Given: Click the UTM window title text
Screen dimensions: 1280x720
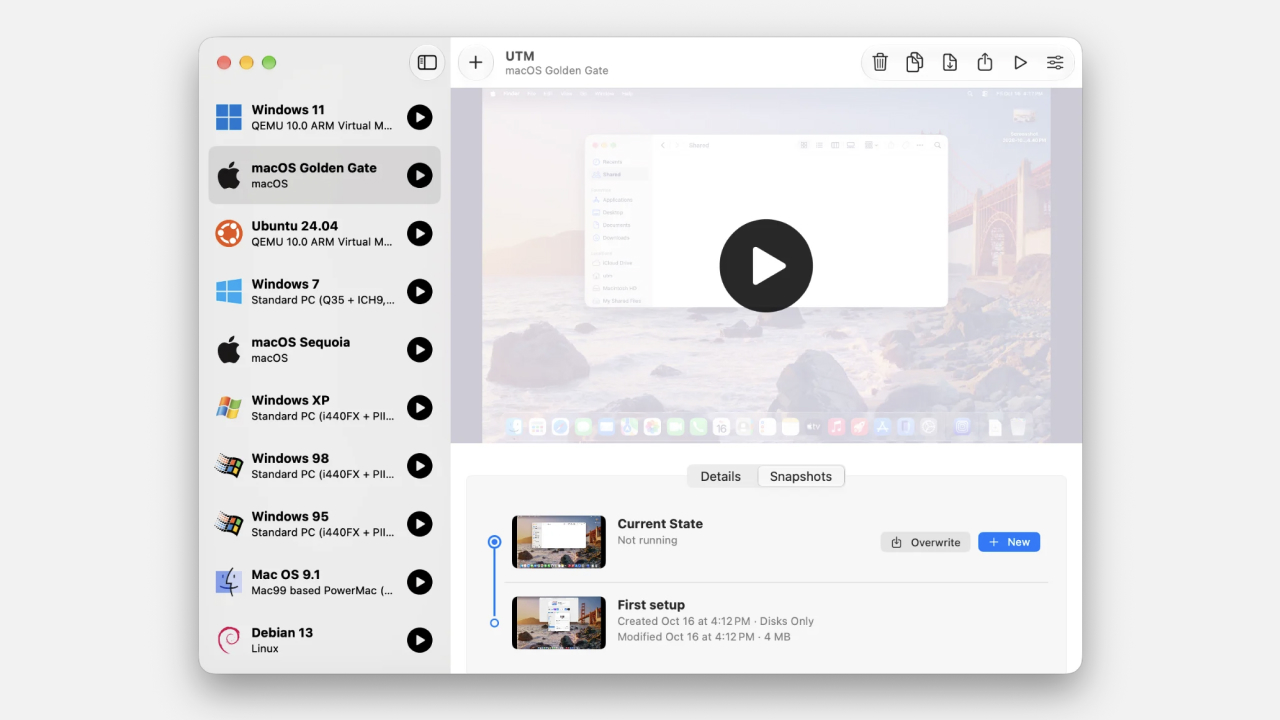Looking at the screenshot, I should coord(520,56).
